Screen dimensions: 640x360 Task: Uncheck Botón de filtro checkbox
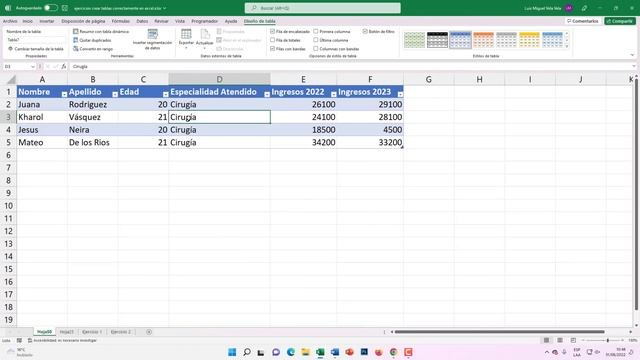[x=365, y=31]
